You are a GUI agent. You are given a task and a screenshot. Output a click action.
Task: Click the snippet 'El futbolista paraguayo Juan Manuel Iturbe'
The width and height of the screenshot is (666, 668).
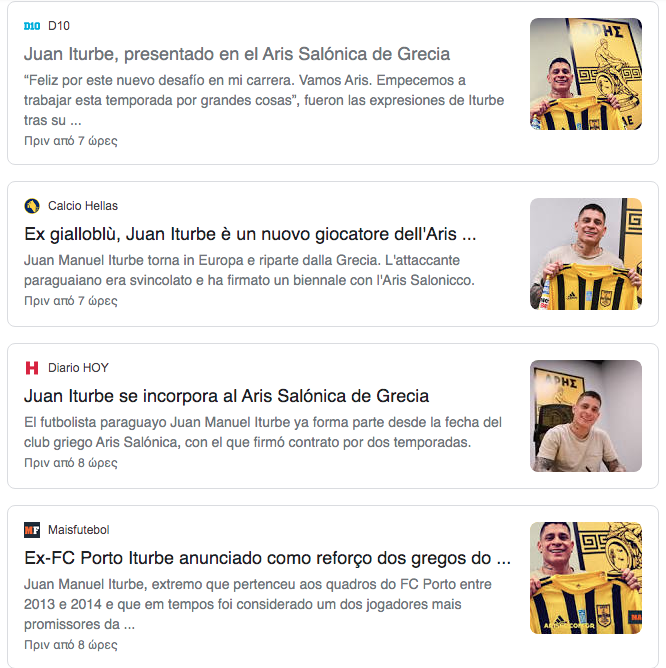click(x=262, y=432)
